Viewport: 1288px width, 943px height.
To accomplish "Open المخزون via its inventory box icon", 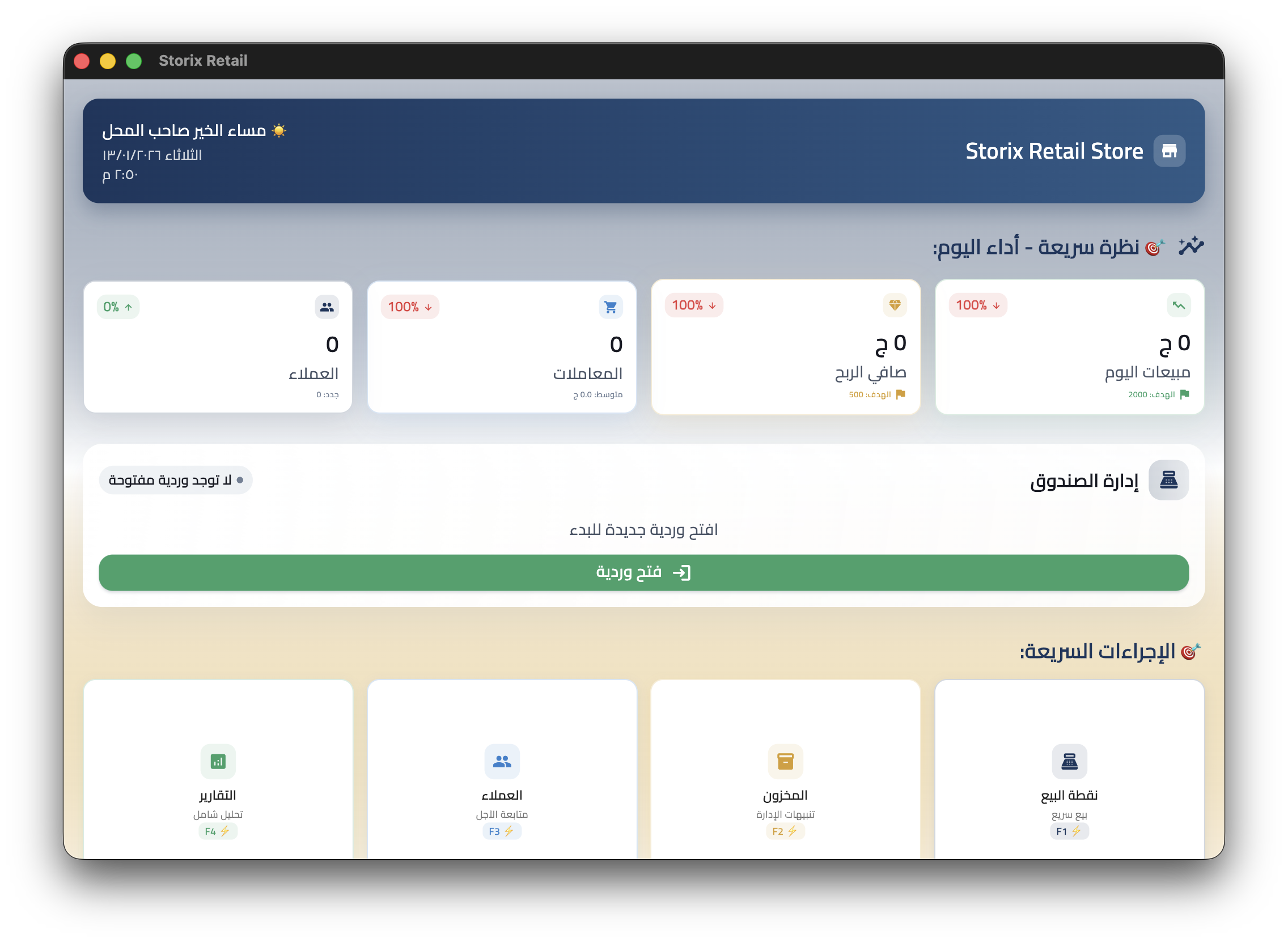I will (786, 762).
